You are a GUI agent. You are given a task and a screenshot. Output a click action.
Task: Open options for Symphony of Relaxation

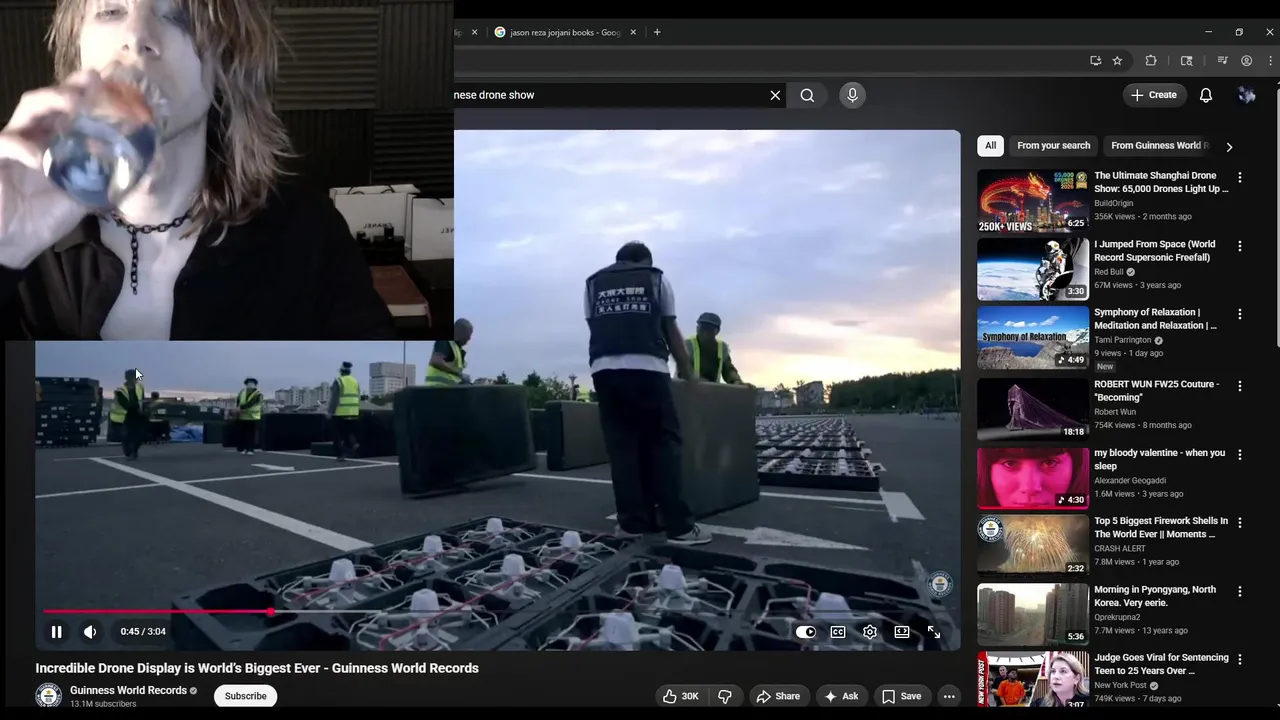[x=1240, y=314]
